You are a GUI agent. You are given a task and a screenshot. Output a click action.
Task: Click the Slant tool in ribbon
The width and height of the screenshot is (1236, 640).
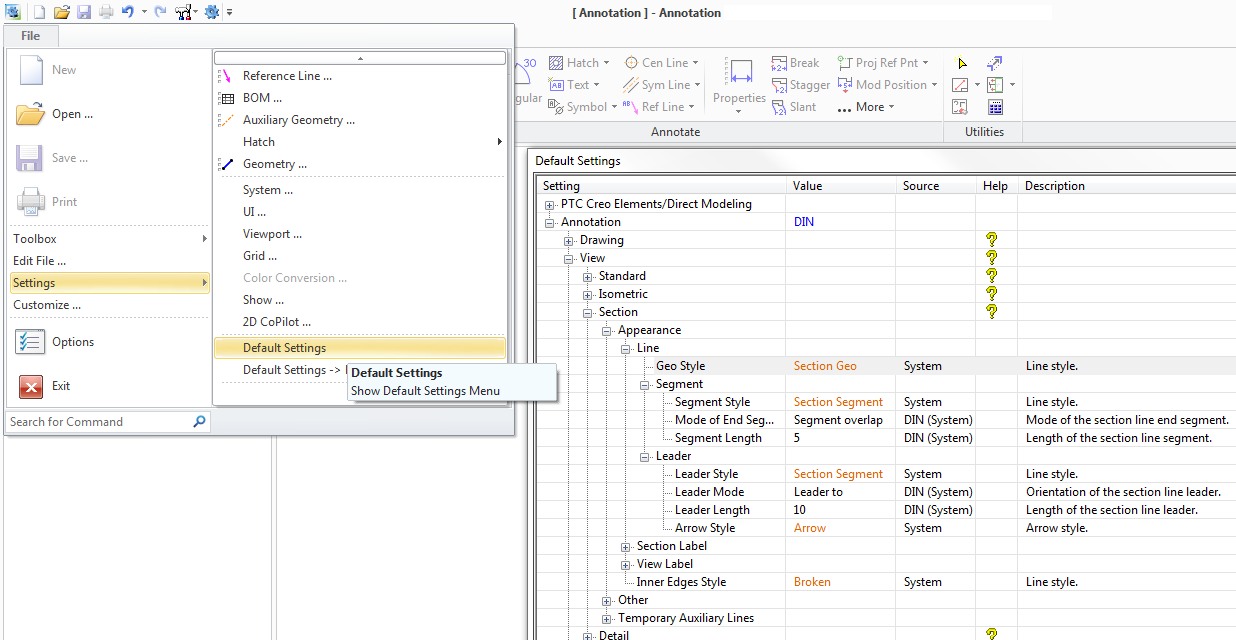794,107
